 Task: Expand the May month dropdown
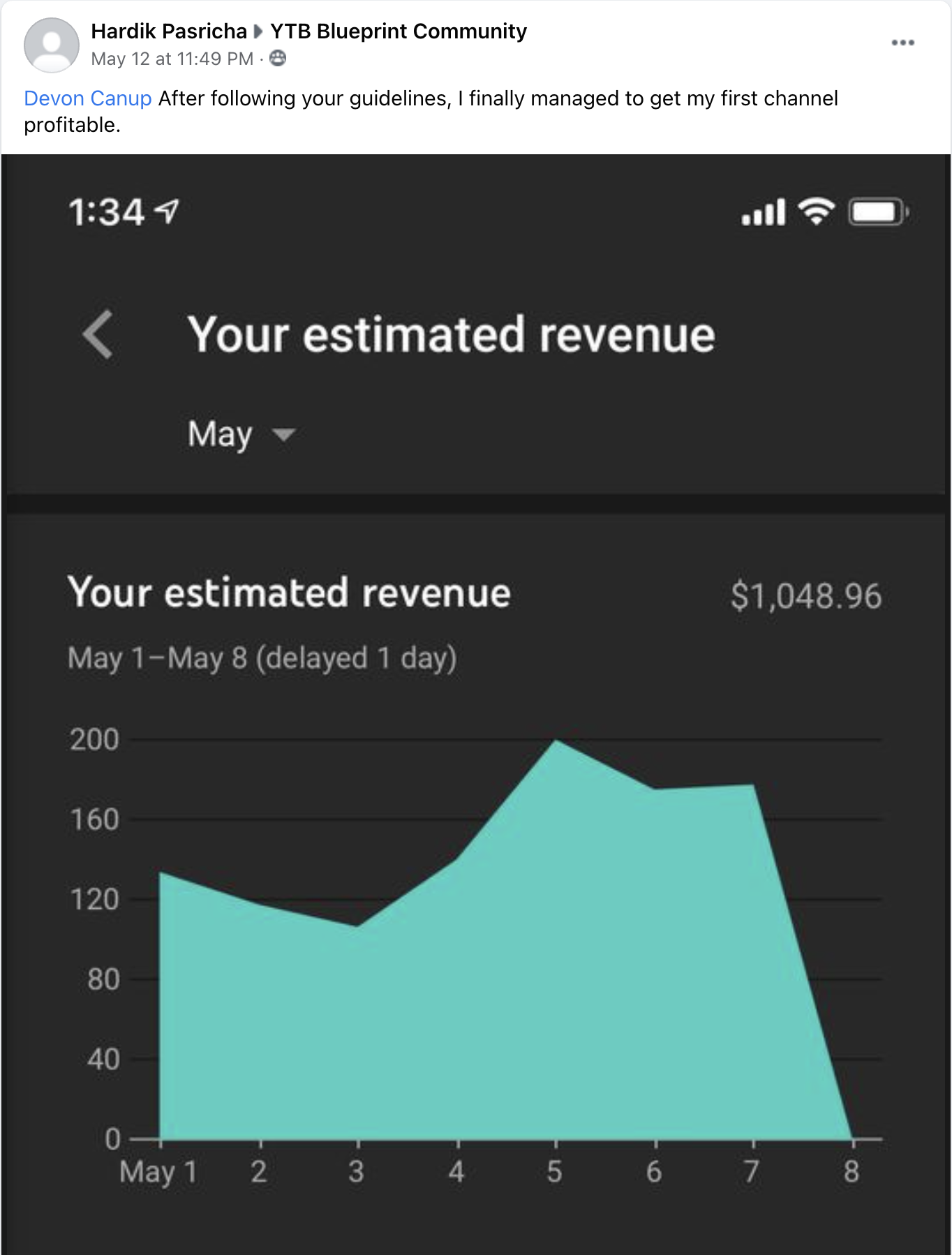pos(241,434)
